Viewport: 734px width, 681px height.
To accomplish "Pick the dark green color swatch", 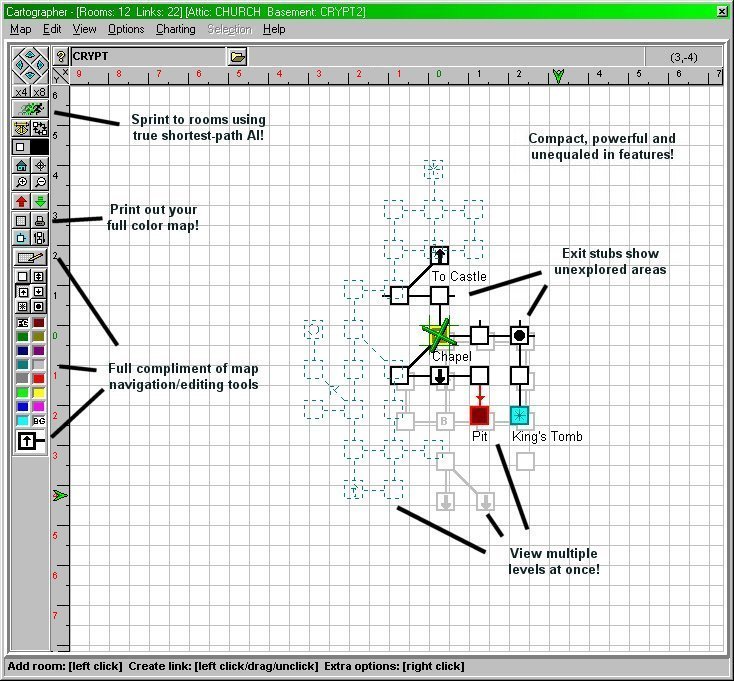I will (22, 337).
